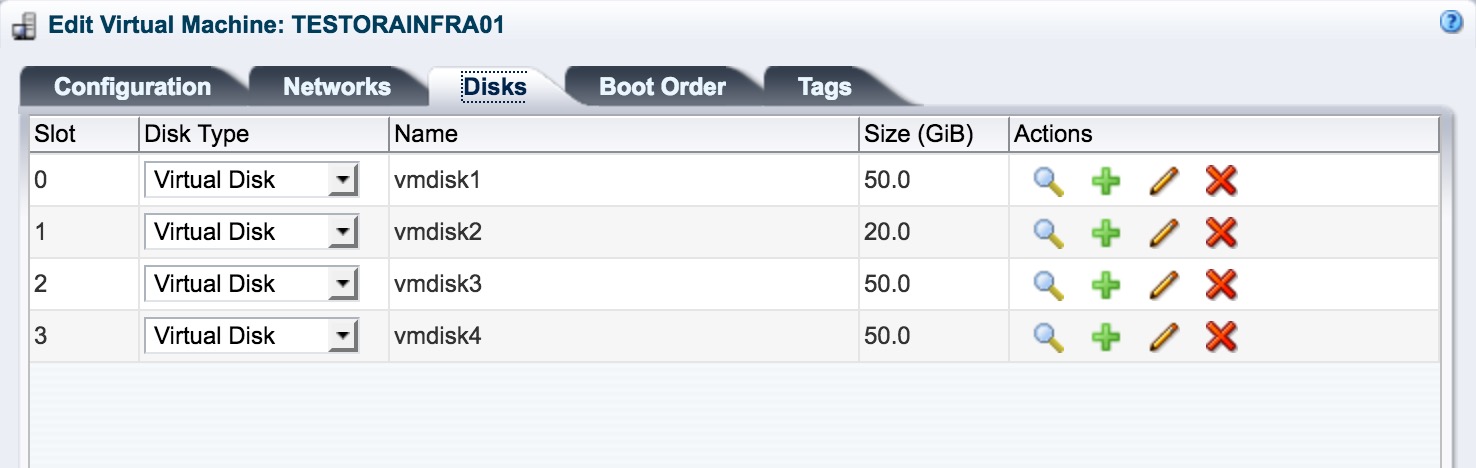This screenshot has height=468, width=1476.
Task: Click the green plus icon for vmdisk3
Action: [1105, 285]
